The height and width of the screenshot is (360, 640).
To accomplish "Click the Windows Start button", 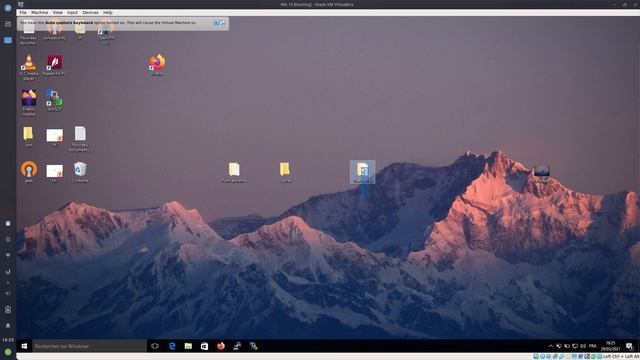I will point(24,346).
